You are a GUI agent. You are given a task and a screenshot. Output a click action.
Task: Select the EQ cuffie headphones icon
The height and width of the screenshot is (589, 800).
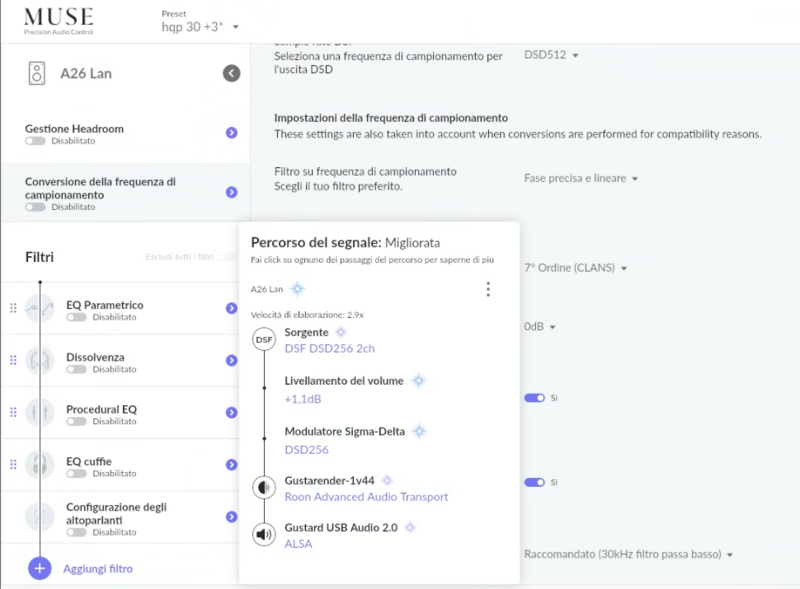point(42,464)
